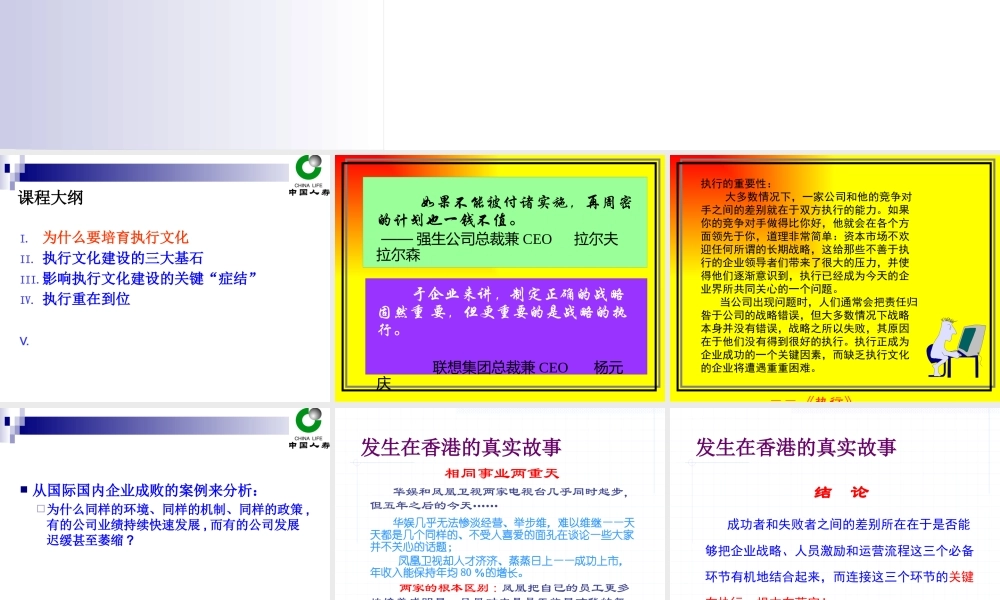Viewport: 1000px width, 600px height.
Task: Click the purple quote box from 联想集团总裁
Action: (506, 326)
